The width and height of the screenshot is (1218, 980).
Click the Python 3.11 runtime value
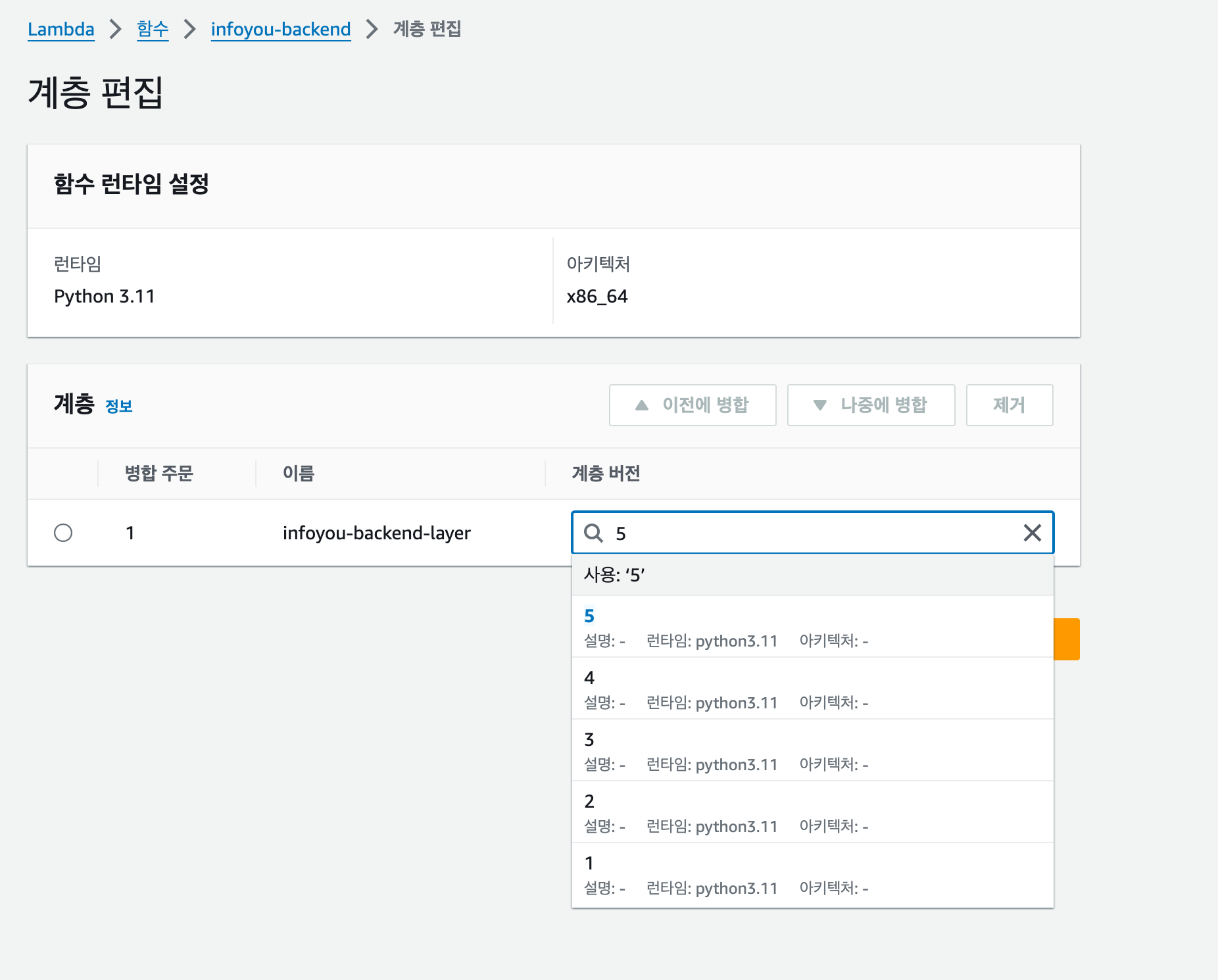105,297
